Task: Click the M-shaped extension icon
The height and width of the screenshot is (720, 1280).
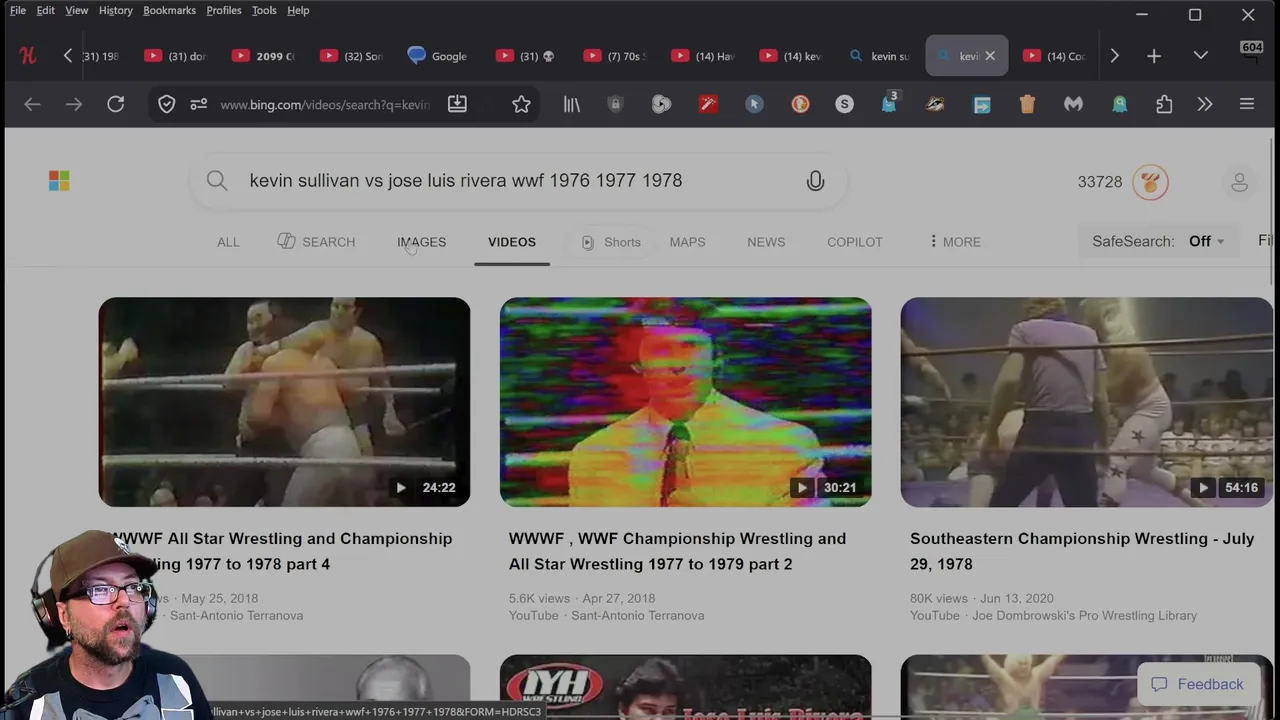Action: point(1073,104)
